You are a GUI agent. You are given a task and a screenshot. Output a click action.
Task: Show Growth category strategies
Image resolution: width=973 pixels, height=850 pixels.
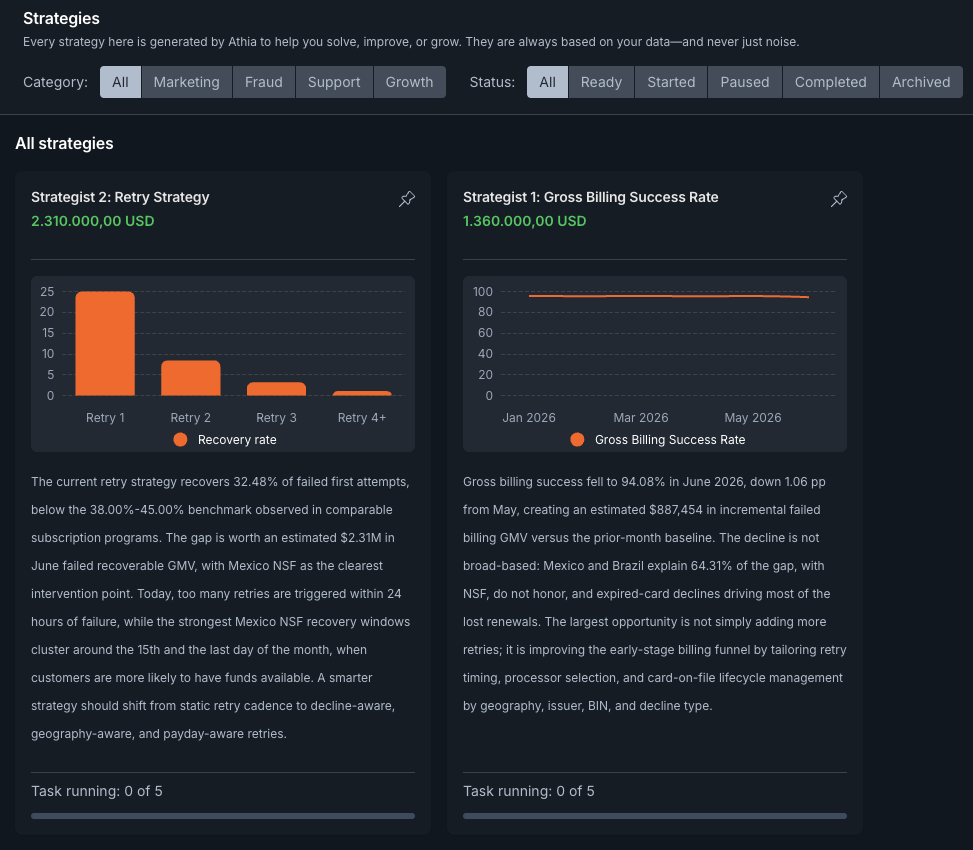click(410, 82)
